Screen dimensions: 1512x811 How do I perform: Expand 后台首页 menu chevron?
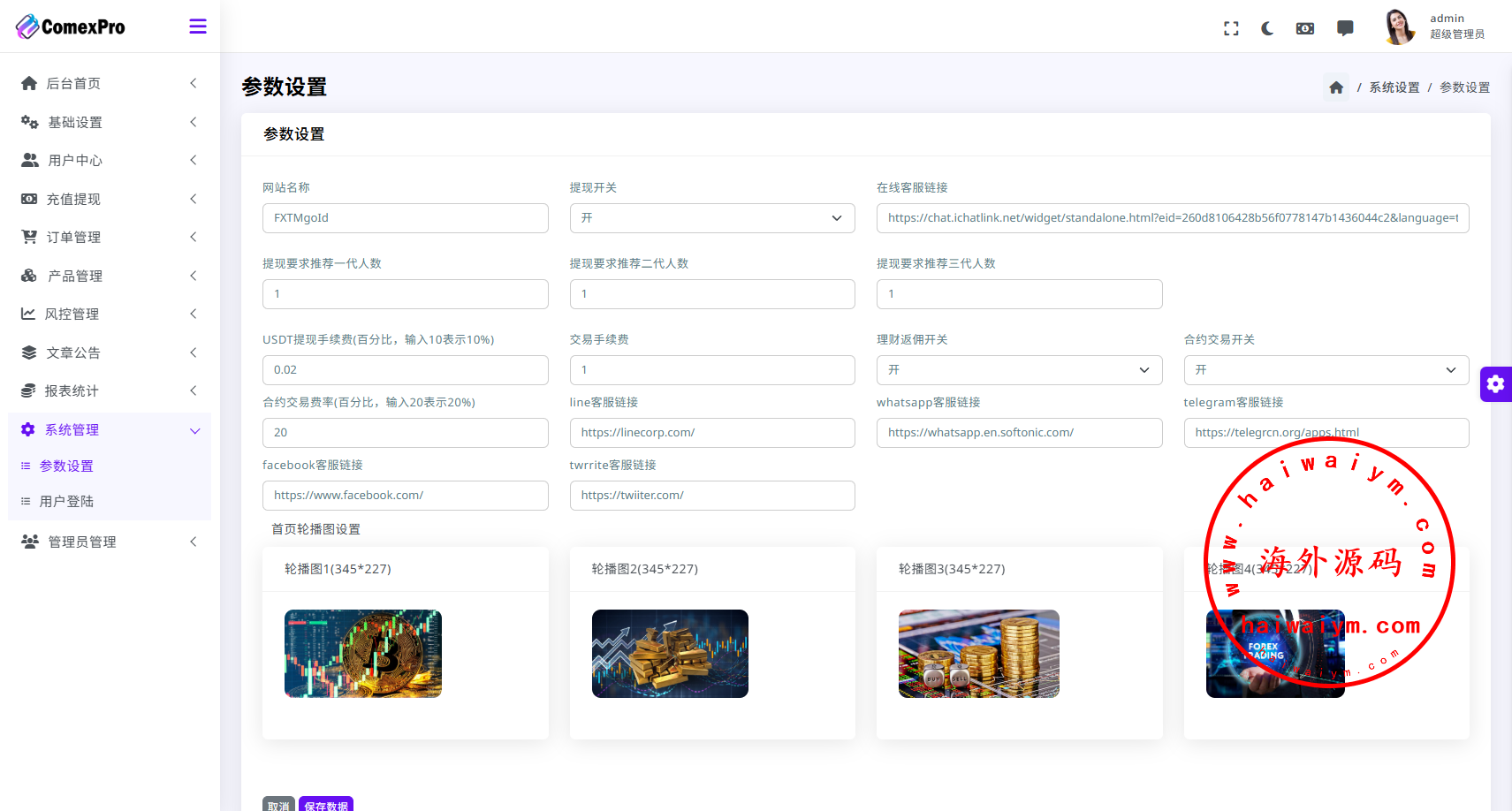(x=194, y=83)
